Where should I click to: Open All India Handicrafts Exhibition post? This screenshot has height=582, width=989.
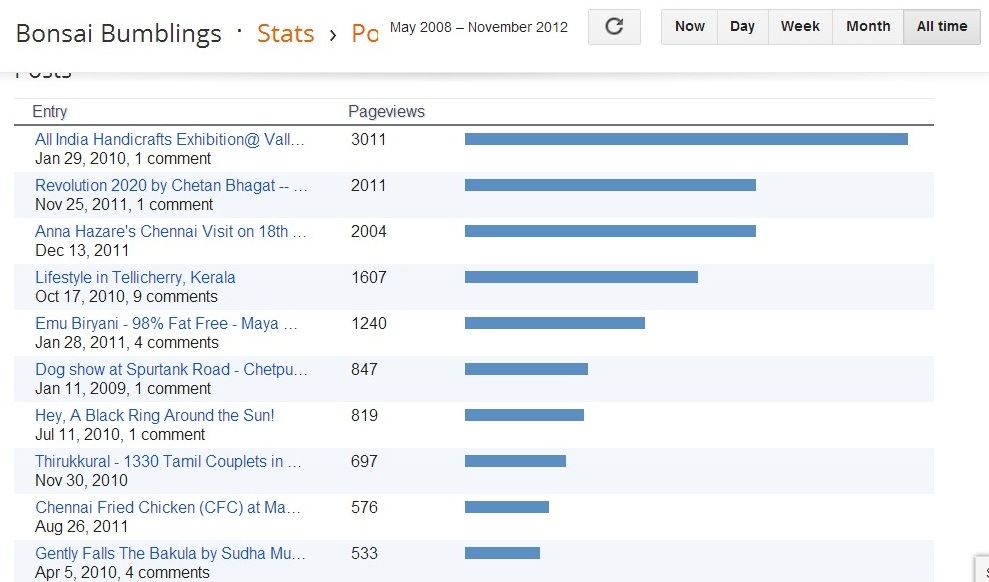pyautogui.click(x=169, y=140)
